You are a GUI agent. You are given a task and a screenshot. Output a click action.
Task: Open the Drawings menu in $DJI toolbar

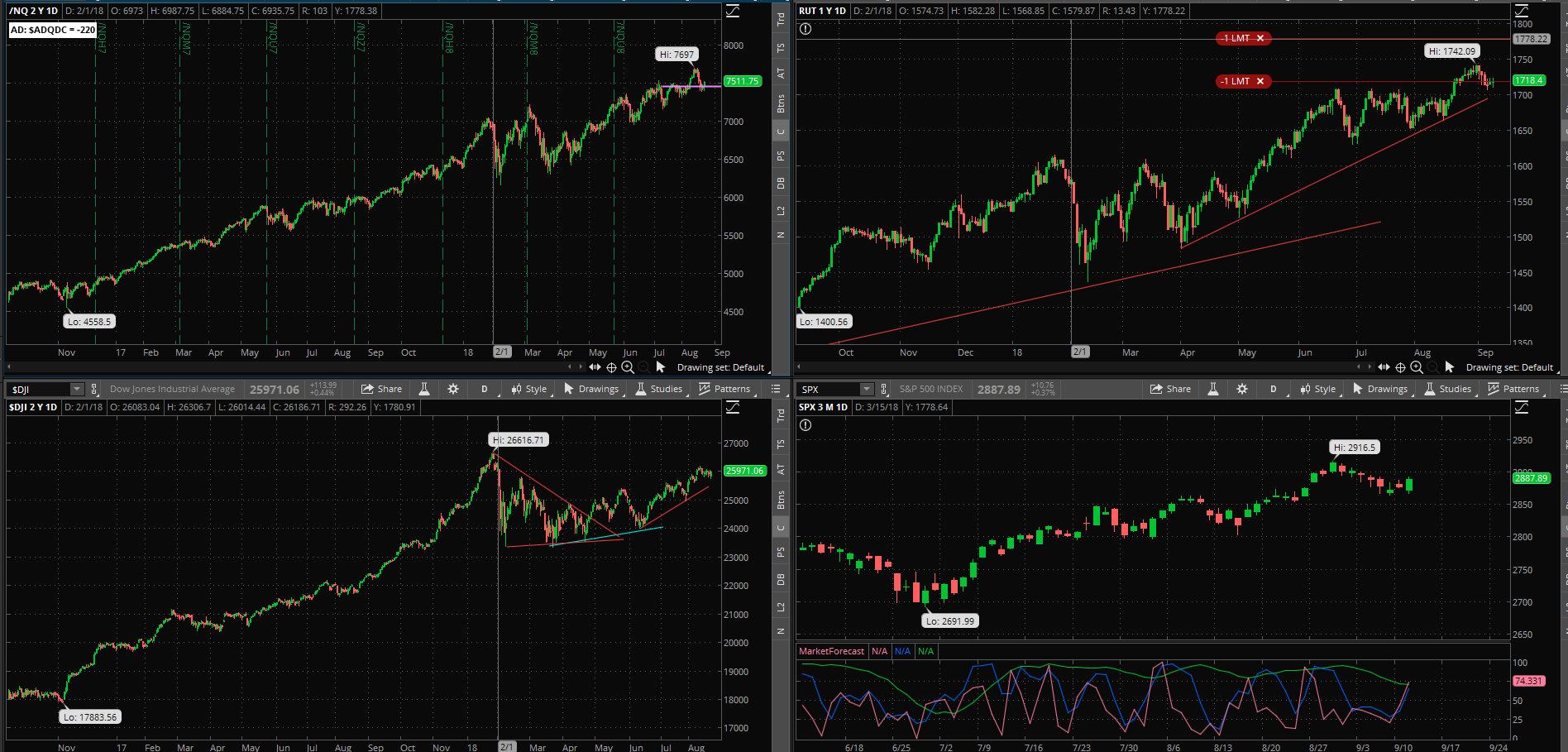coord(591,389)
